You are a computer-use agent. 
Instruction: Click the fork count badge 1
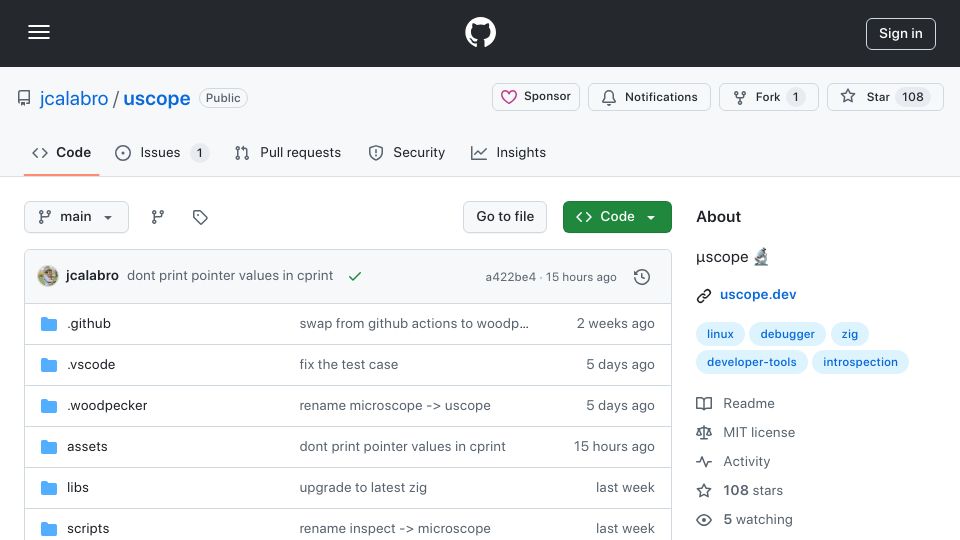[795, 97]
